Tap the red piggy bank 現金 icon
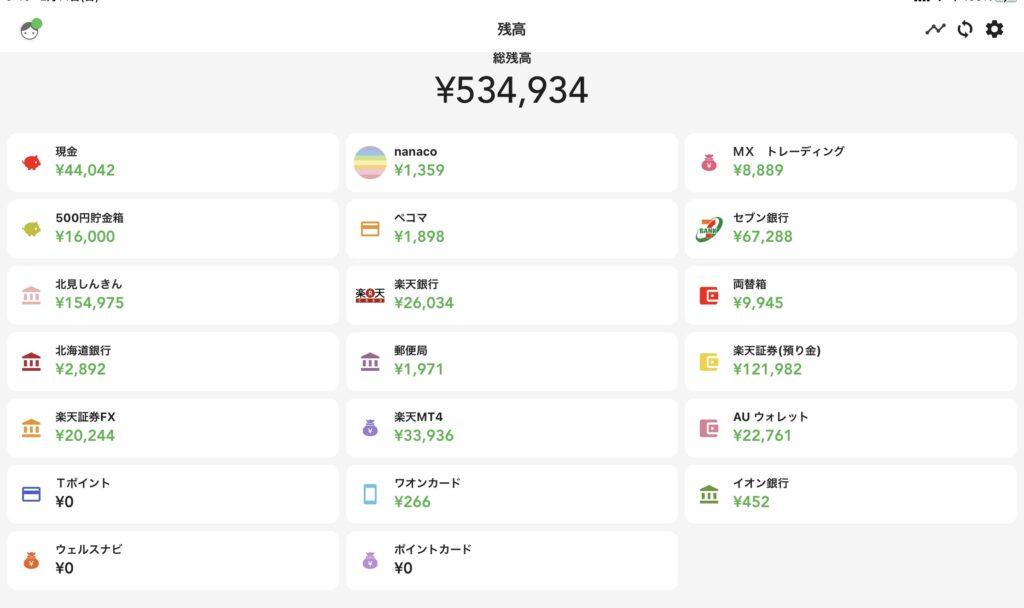 31,162
